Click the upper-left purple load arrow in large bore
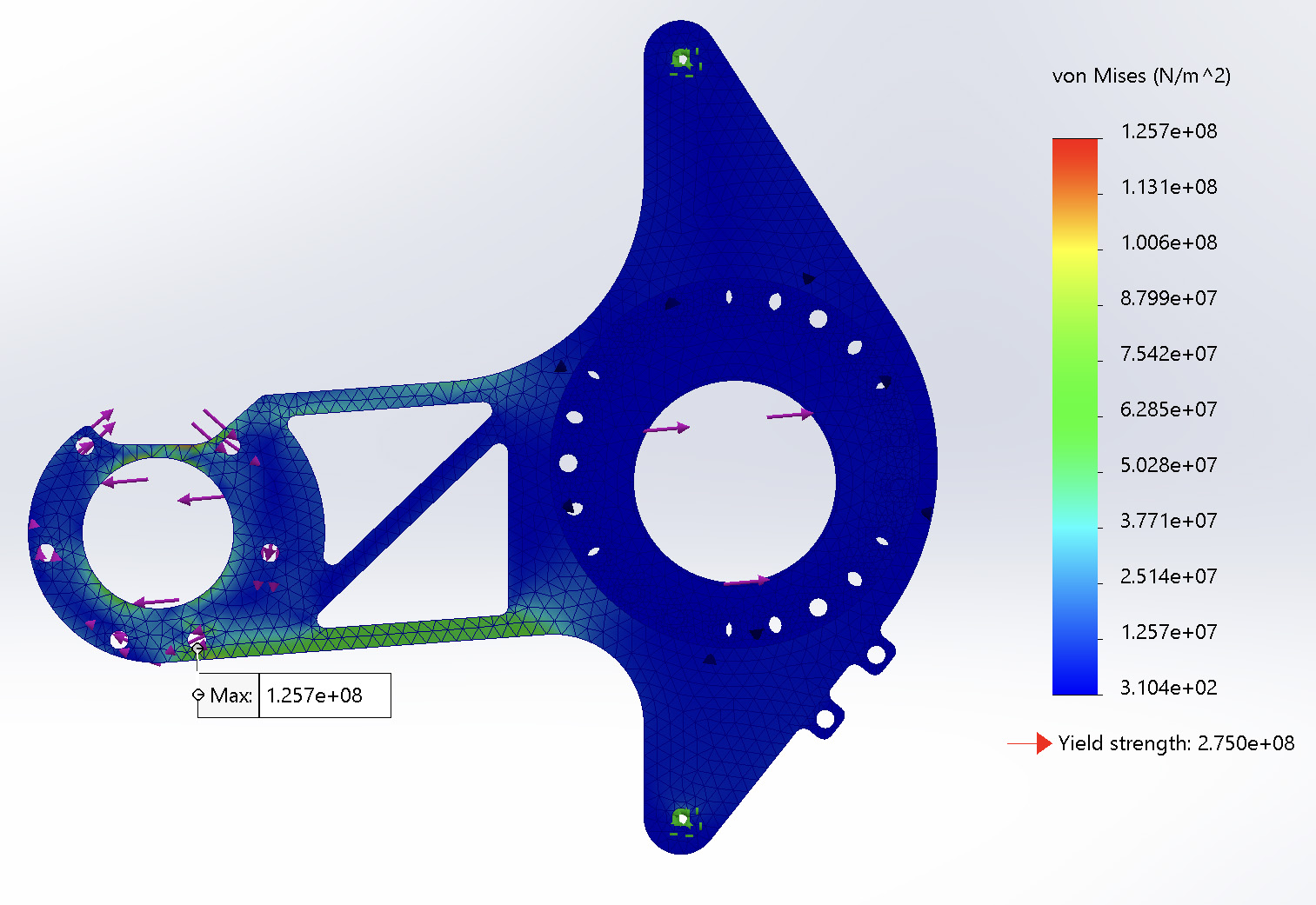 (x=666, y=428)
